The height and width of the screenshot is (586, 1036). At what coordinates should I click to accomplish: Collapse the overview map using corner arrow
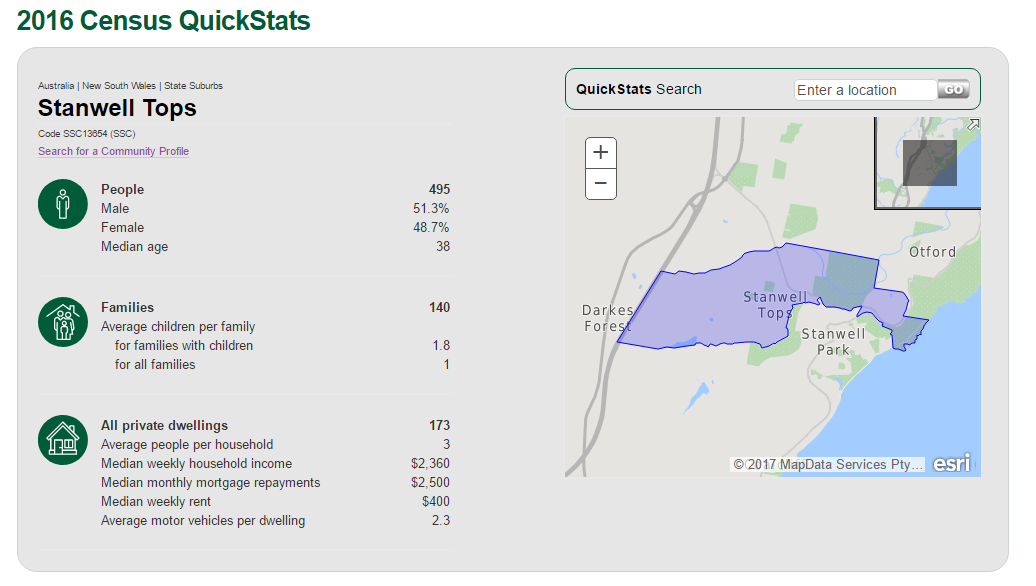click(x=973, y=124)
